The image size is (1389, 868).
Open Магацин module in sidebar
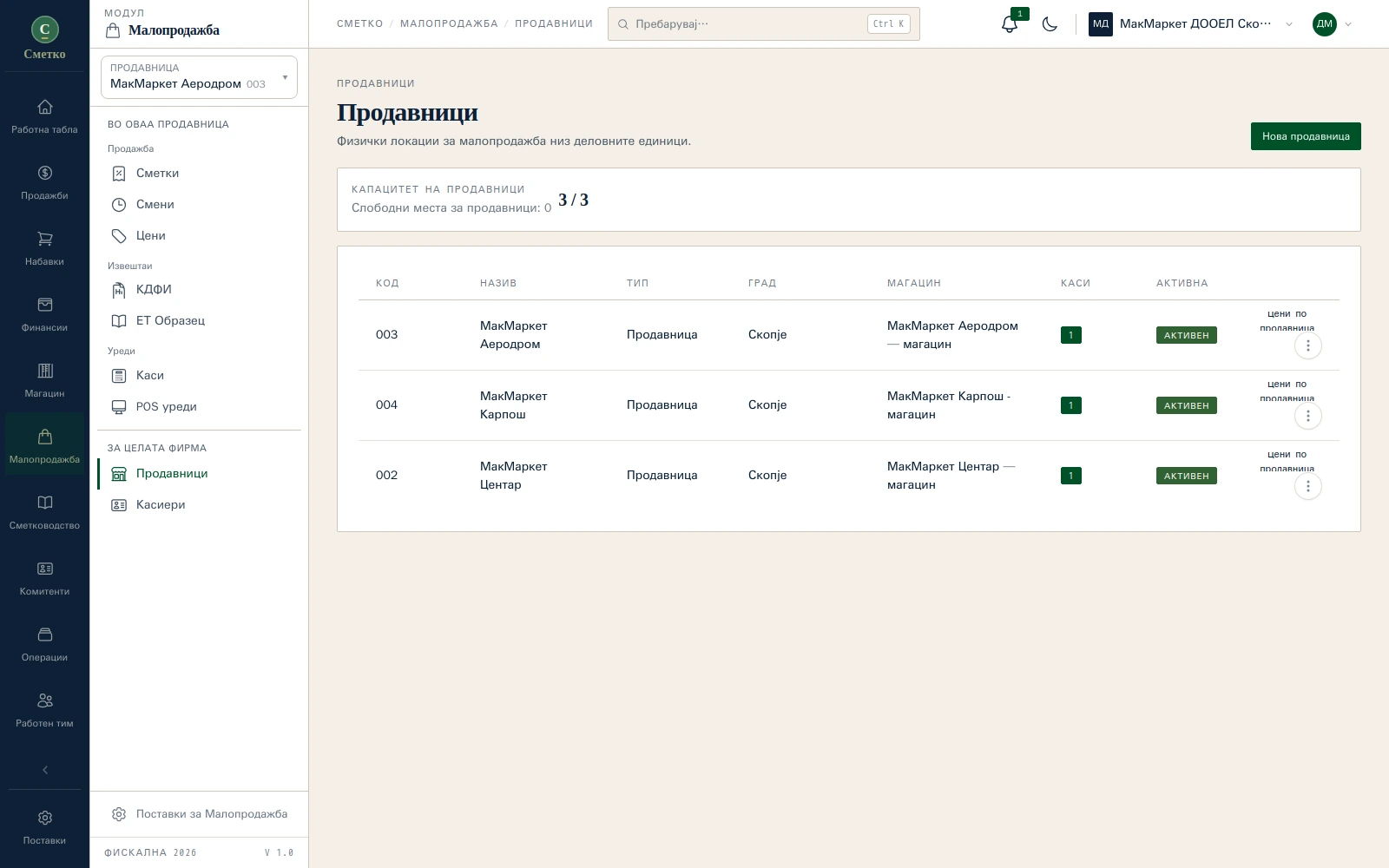point(44,381)
